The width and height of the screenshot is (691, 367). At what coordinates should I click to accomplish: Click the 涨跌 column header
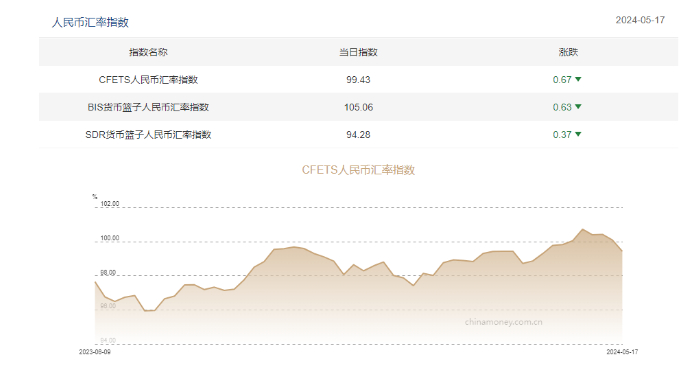[x=568, y=52]
